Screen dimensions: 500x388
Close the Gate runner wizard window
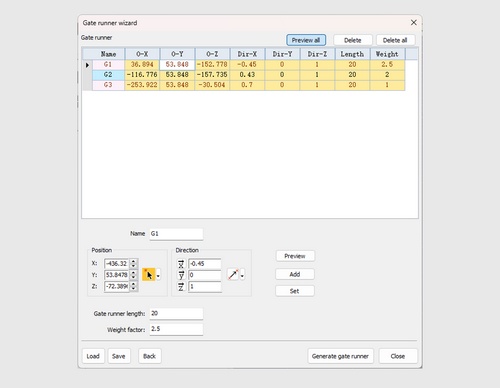pos(414,22)
